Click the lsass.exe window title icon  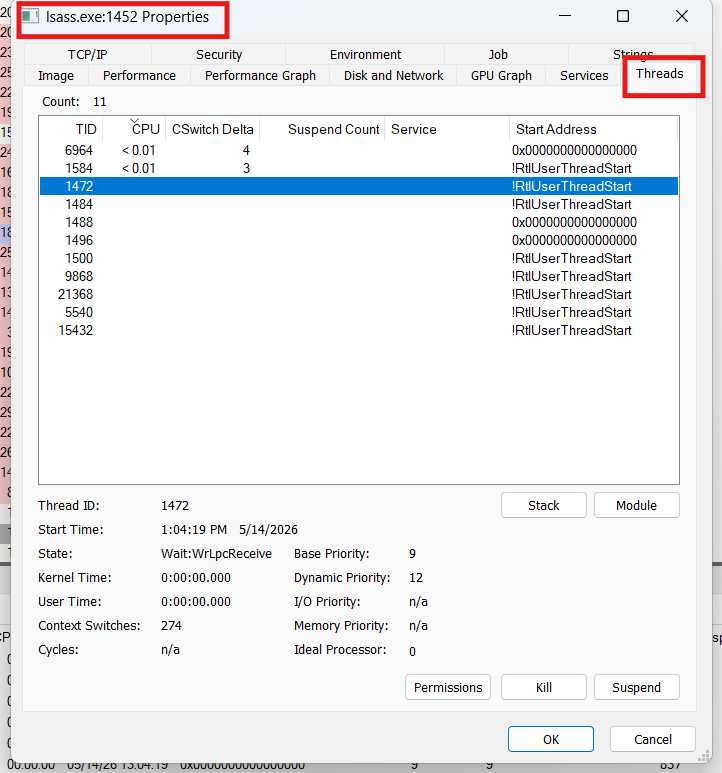(30, 16)
